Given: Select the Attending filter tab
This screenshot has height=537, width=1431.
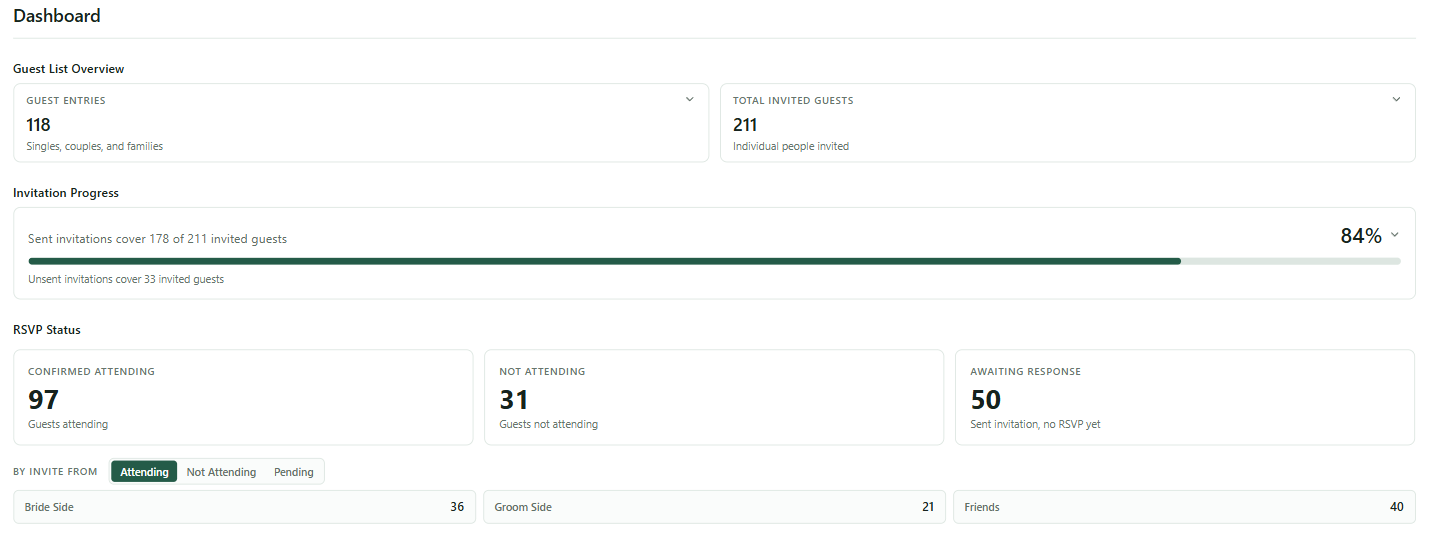Looking at the screenshot, I should (144, 472).
